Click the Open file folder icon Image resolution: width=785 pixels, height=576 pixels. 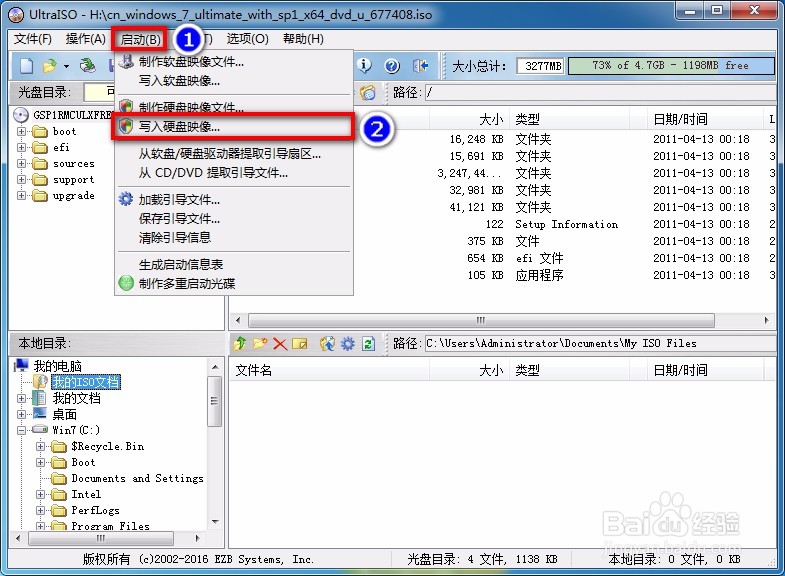50,66
